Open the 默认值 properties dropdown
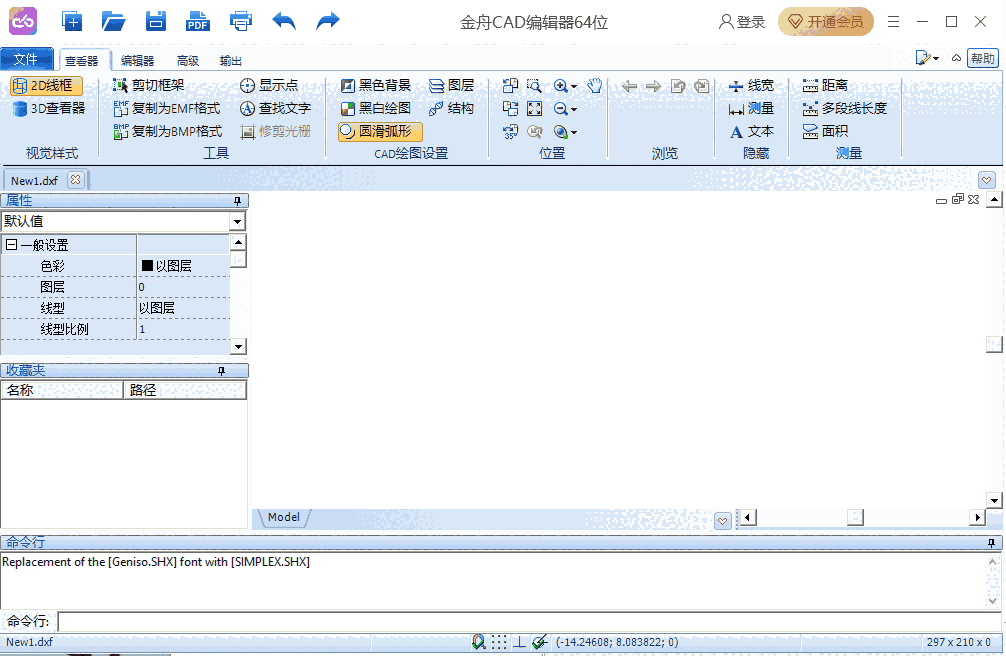The image size is (1006, 656). [x=237, y=222]
